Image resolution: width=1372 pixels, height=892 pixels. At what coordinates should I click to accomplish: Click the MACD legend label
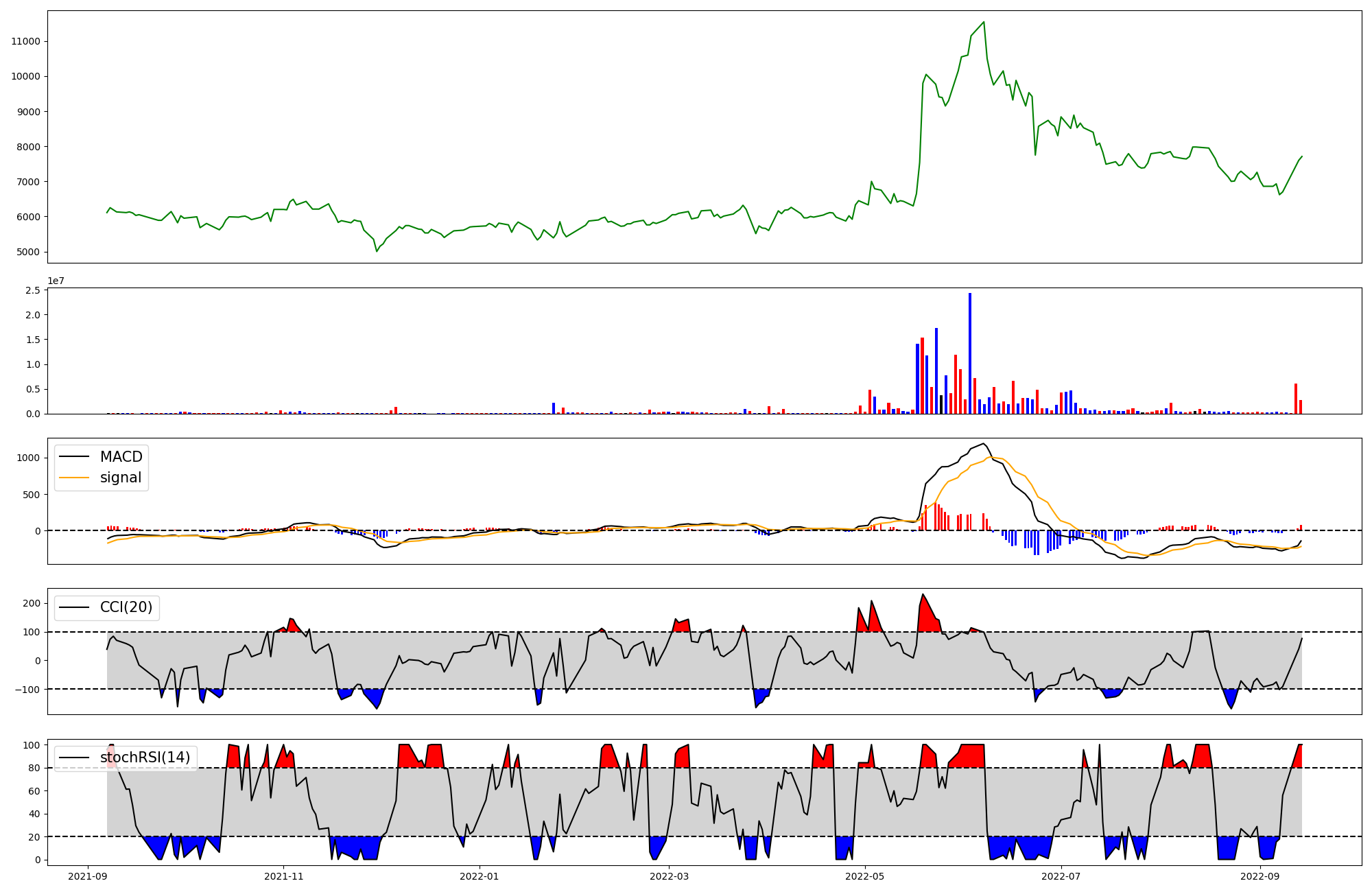121,457
